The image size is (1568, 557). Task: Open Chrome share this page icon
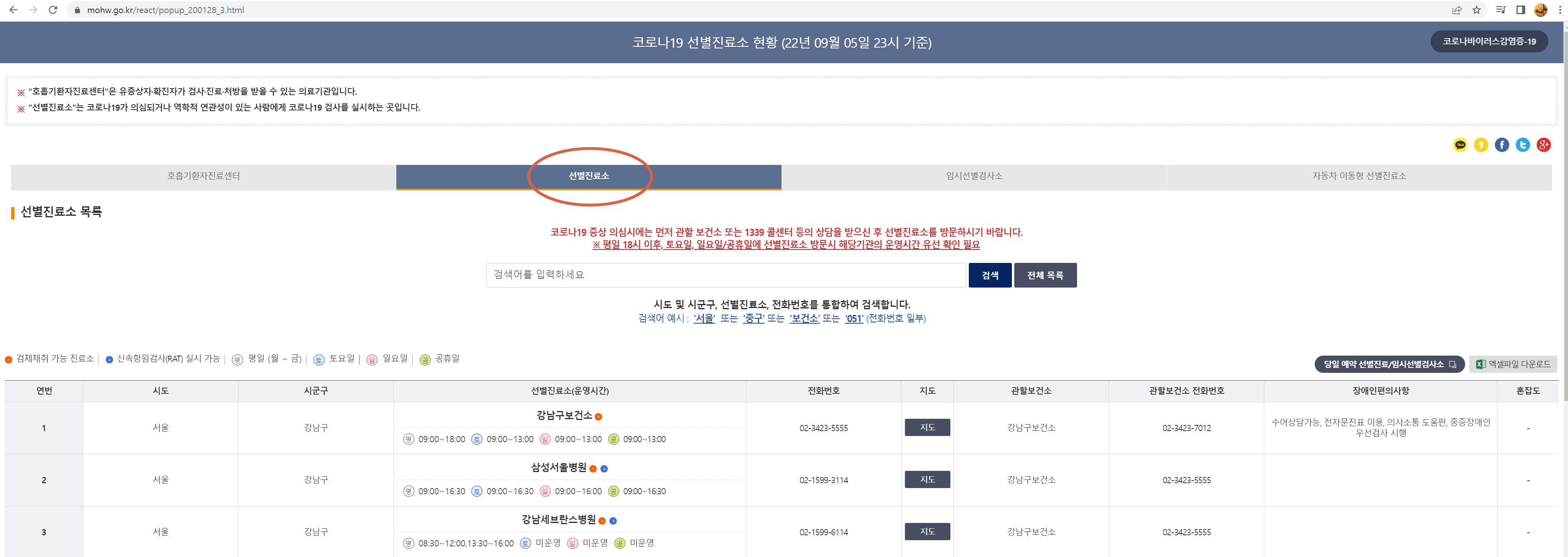1457,10
